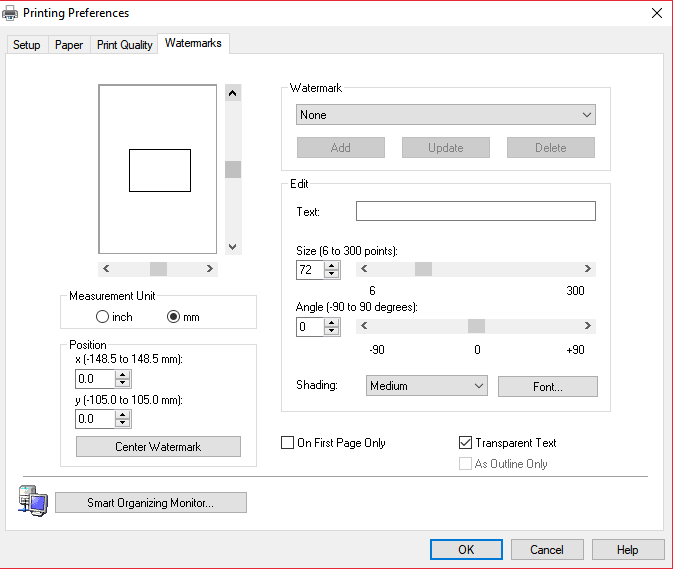Click the size slider right arrow

pos(587,269)
